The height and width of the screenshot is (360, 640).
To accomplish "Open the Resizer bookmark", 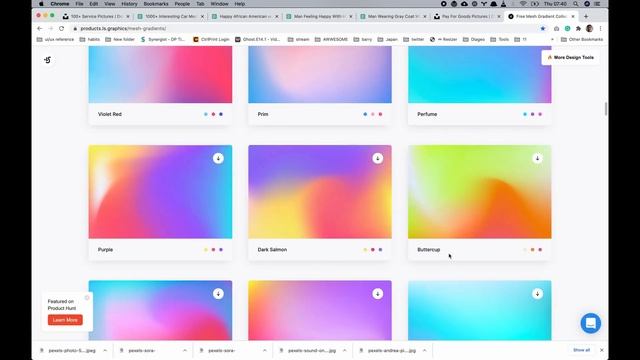I will click(444, 40).
